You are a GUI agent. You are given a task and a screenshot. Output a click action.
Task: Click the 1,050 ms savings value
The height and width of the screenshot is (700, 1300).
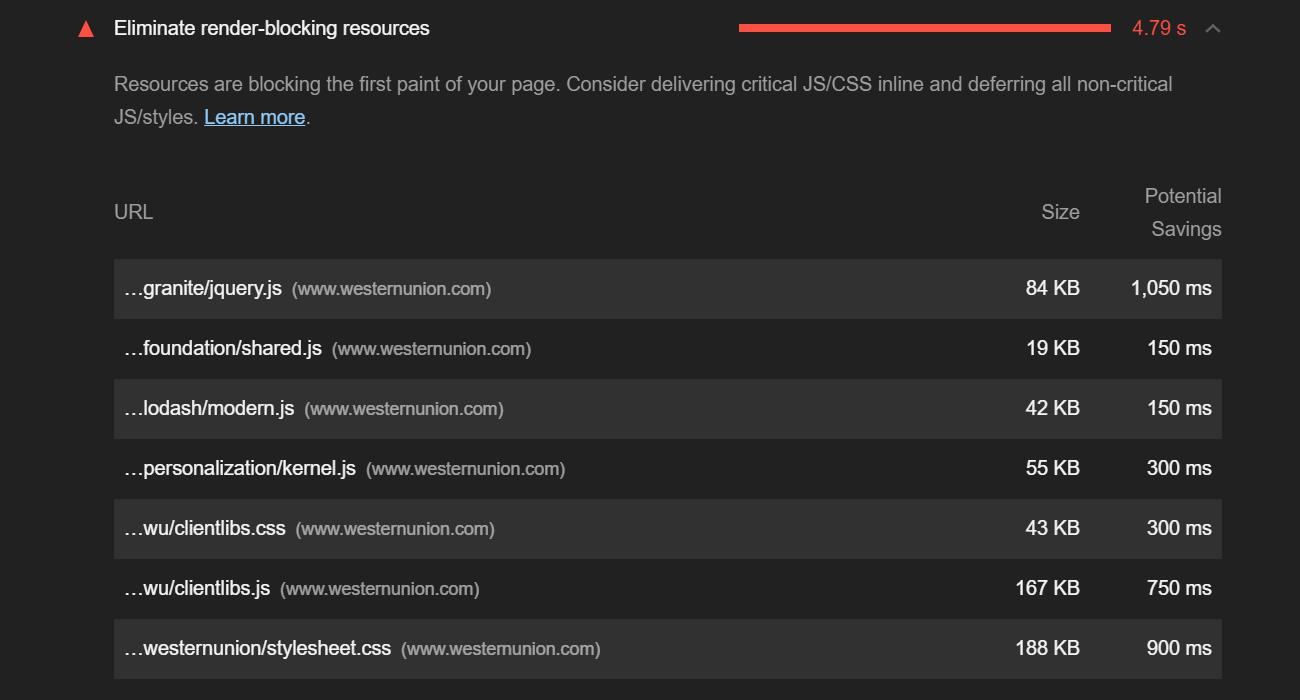[x=1171, y=288]
